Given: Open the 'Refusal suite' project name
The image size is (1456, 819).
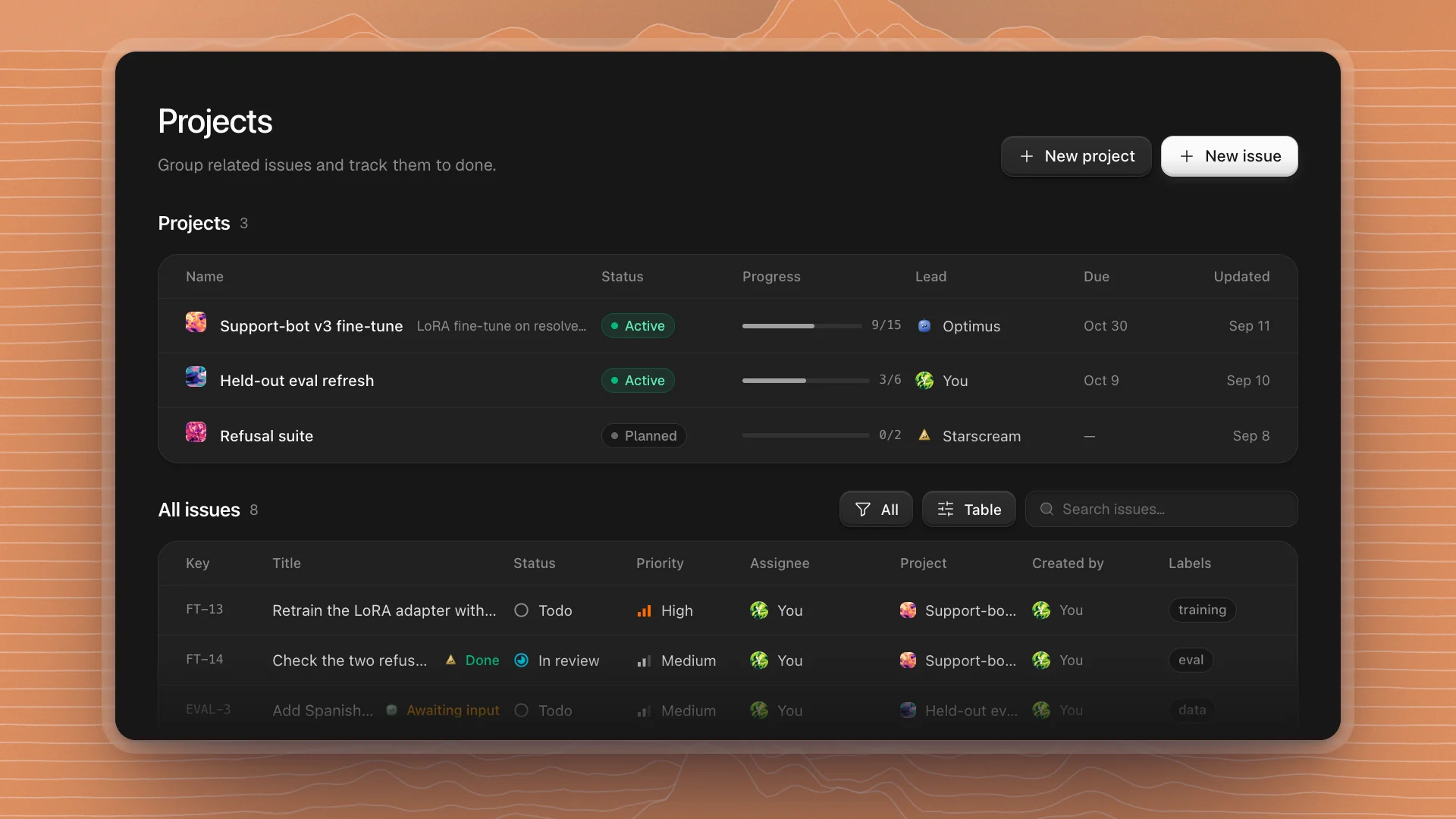Looking at the screenshot, I should coord(266,436).
